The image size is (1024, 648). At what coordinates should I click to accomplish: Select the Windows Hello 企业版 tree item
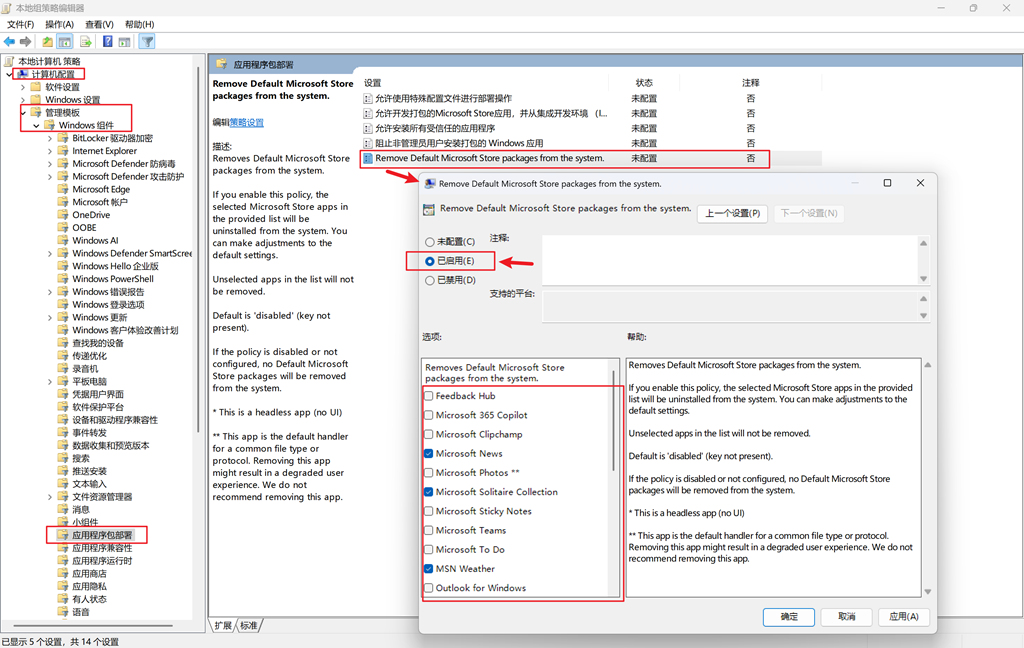pos(116,267)
